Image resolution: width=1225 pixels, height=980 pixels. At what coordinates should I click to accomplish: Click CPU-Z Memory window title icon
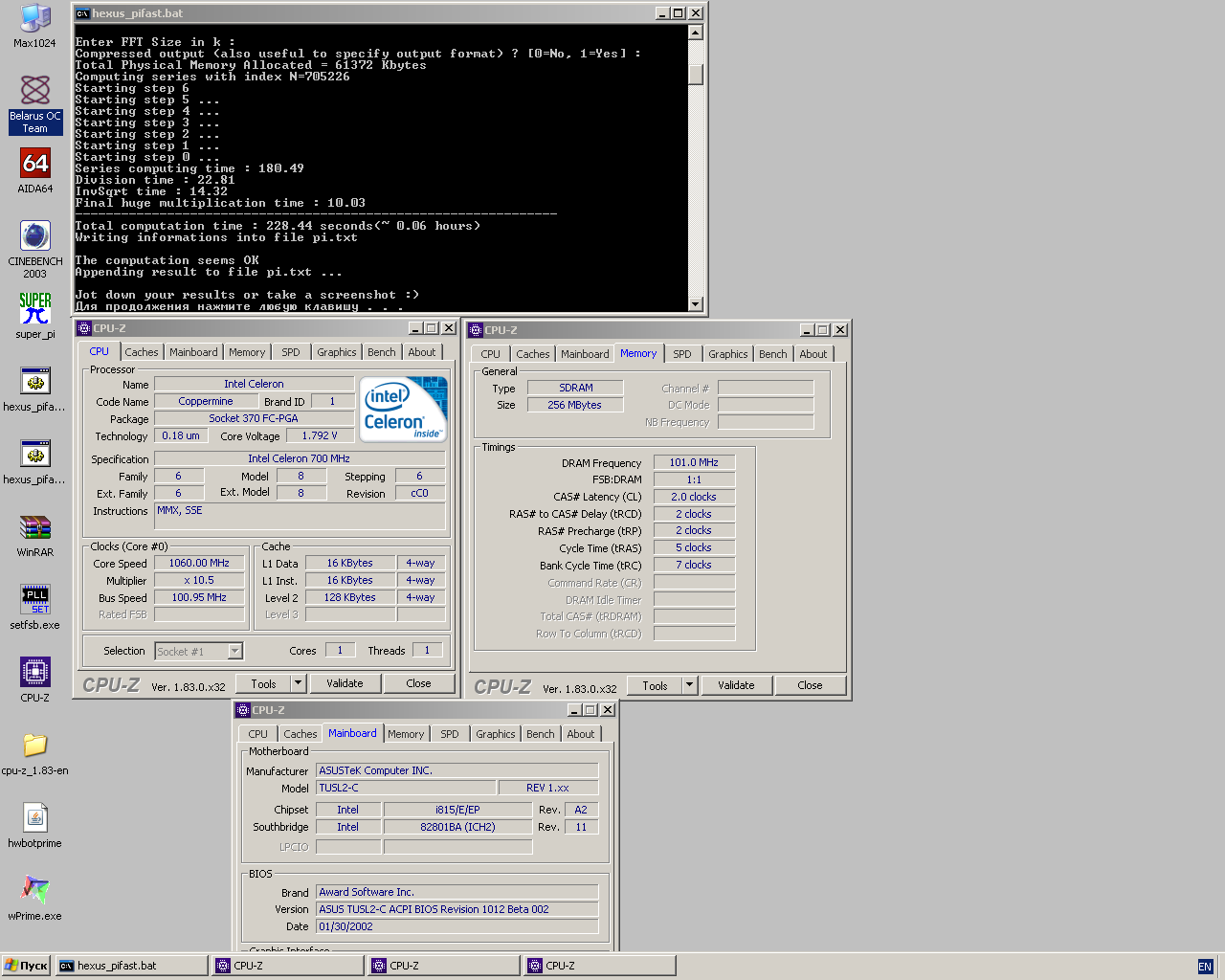476,330
